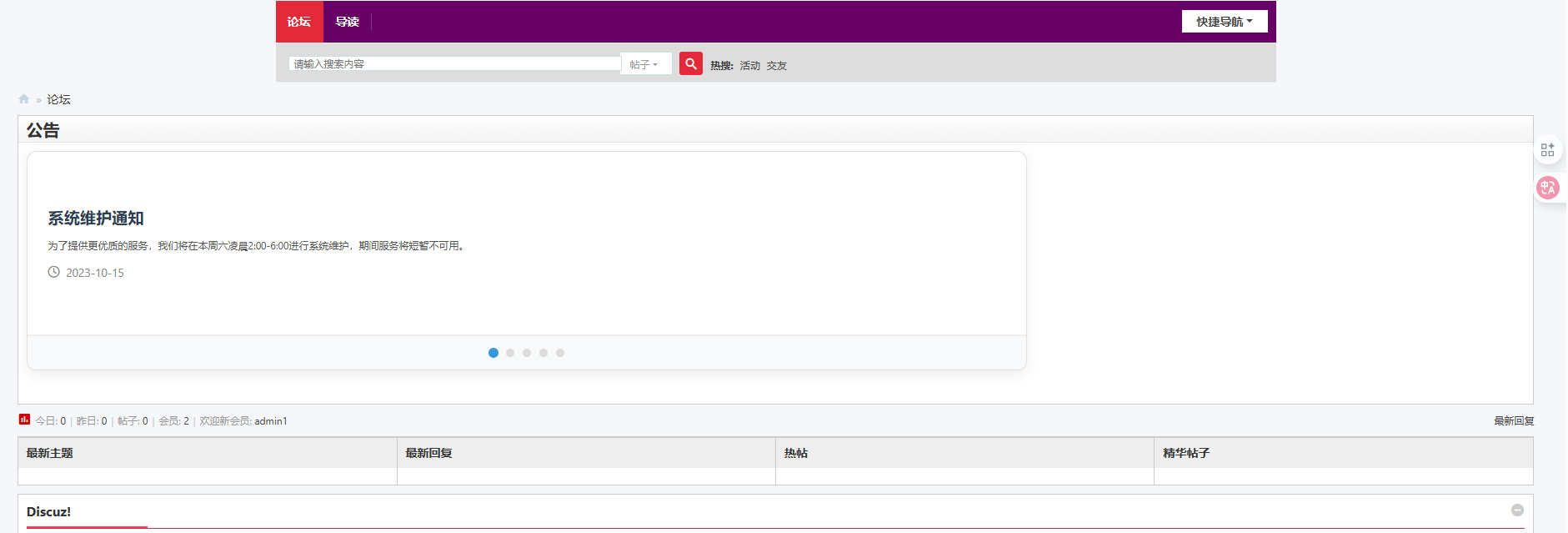
Task: Select the third announcement carousel dot
Action: click(x=527, y=353)
